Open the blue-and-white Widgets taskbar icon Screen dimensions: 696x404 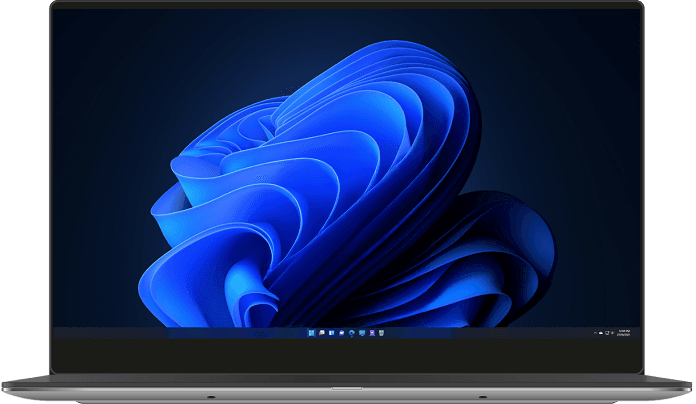(331, 333)
